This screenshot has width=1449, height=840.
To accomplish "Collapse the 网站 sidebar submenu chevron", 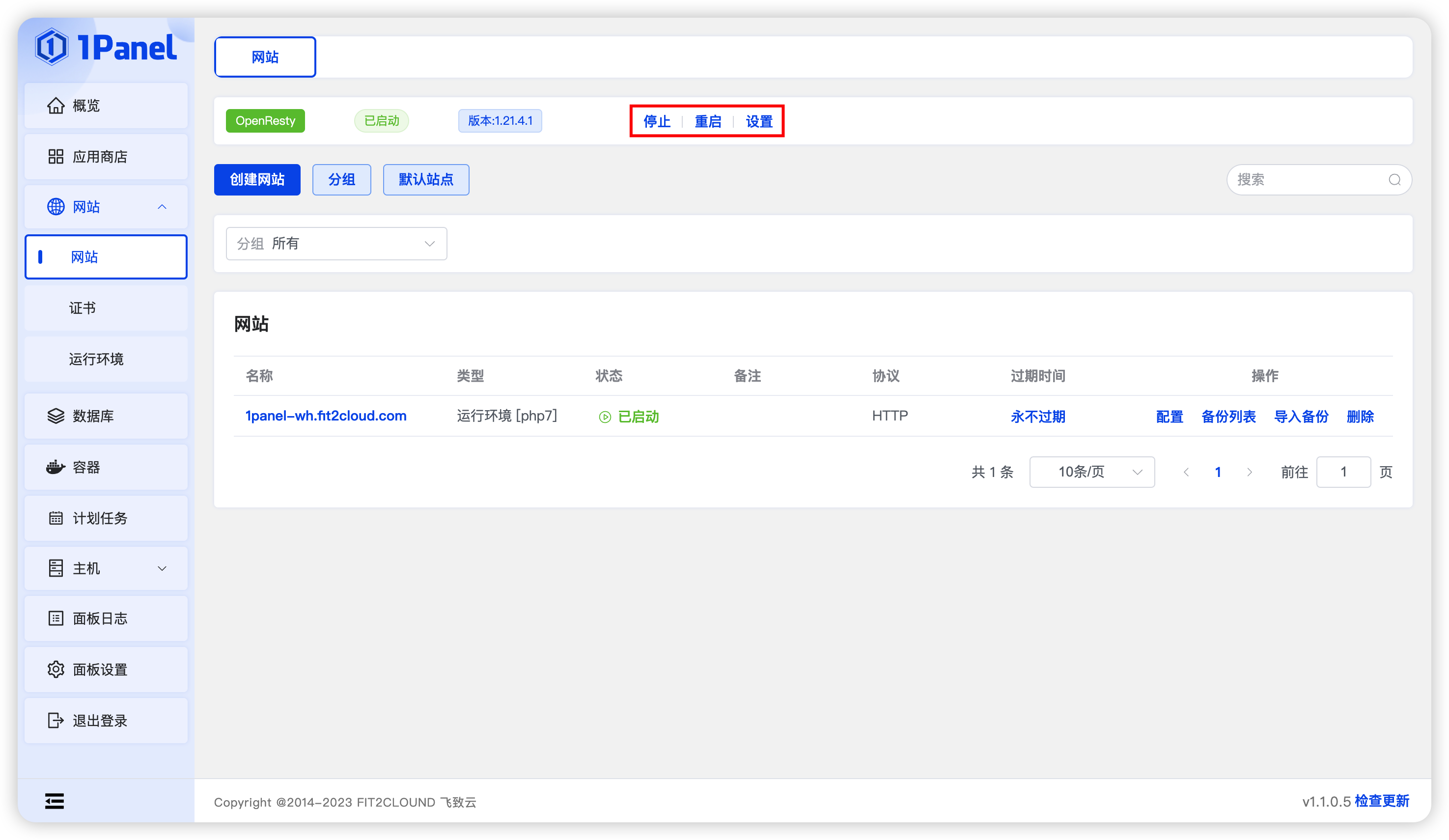I will pyautogui.click(x=162, y=207).
